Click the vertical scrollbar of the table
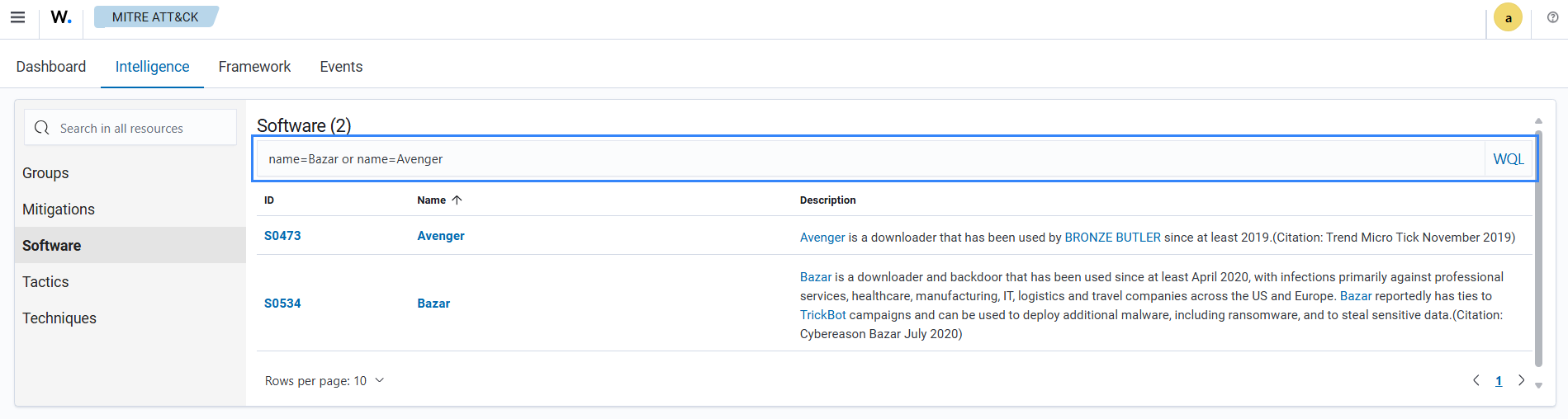This screenshot has height=419, width=1568. (x=1538, y=247)
